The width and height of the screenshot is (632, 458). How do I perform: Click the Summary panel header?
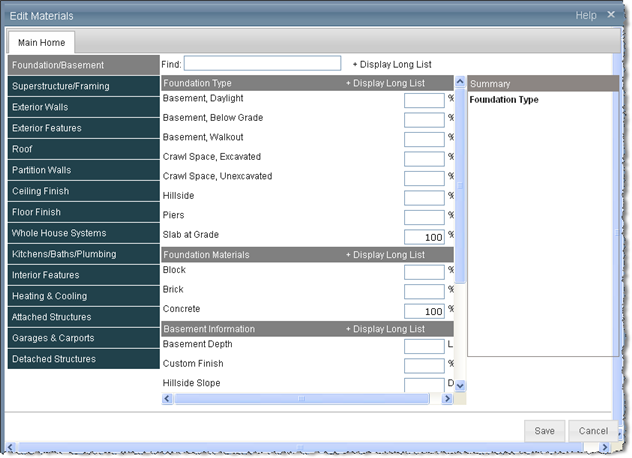[x=543, y=83]
